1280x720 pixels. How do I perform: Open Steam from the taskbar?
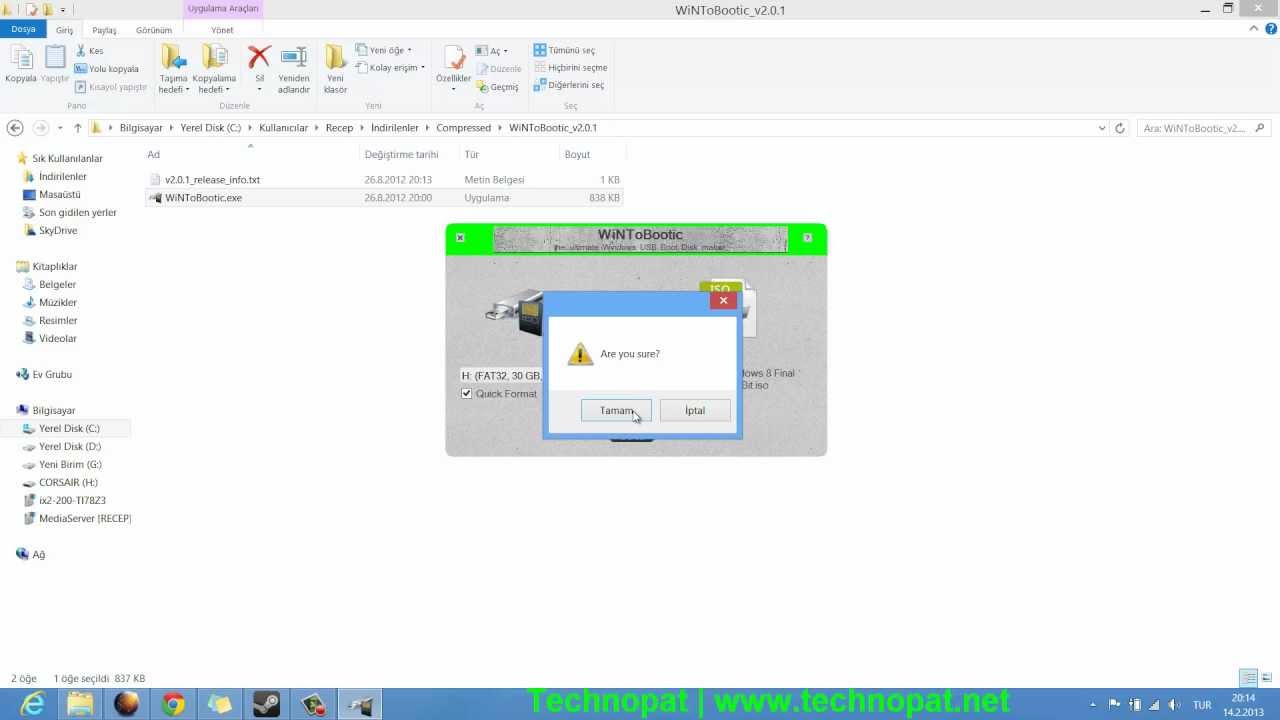267,704
